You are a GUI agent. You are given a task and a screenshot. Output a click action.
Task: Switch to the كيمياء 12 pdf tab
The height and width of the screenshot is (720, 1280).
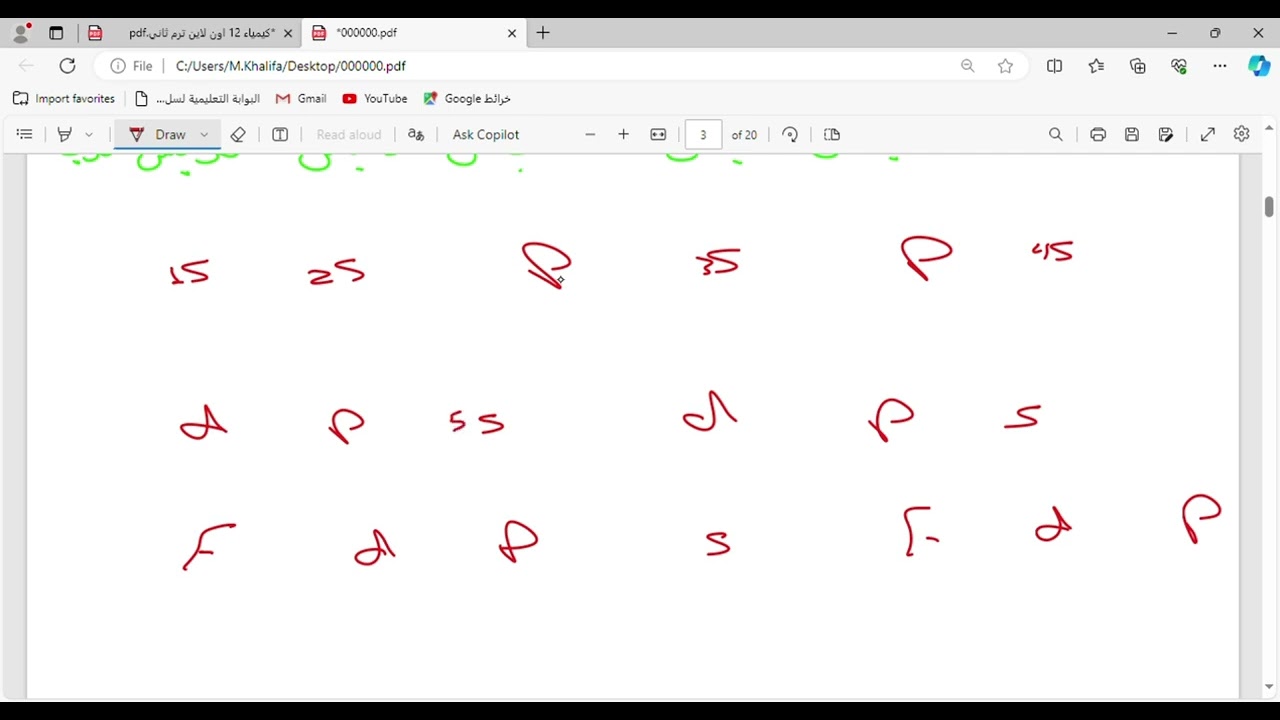coord(190,33)
